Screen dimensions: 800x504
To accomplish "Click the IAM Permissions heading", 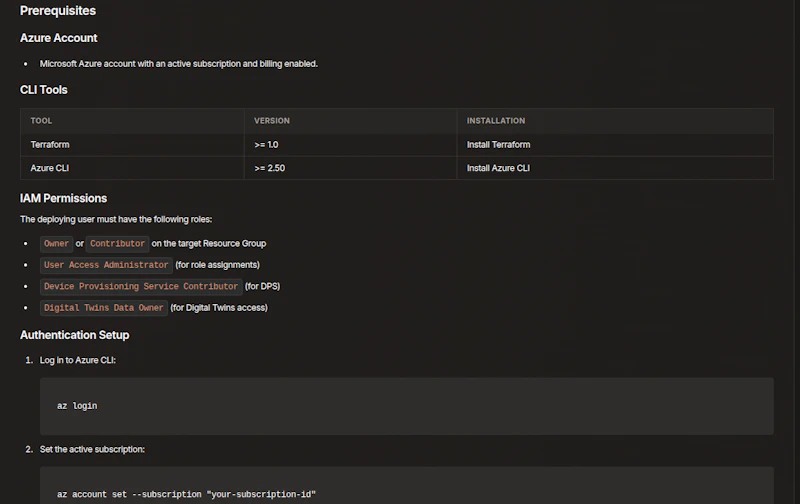I will pyautogui.click(x=63, y=198).
